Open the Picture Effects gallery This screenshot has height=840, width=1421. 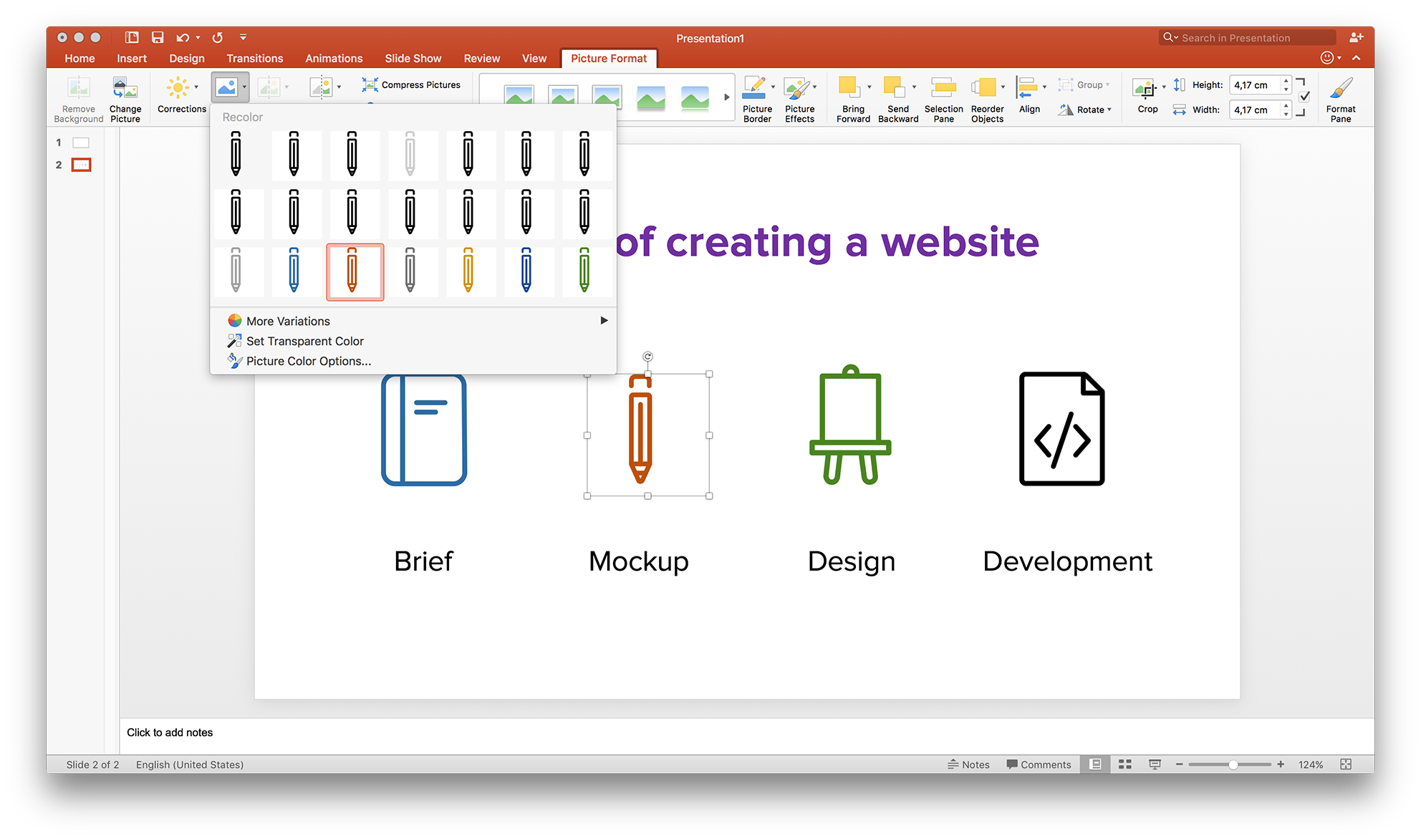[x=800, y=97]
